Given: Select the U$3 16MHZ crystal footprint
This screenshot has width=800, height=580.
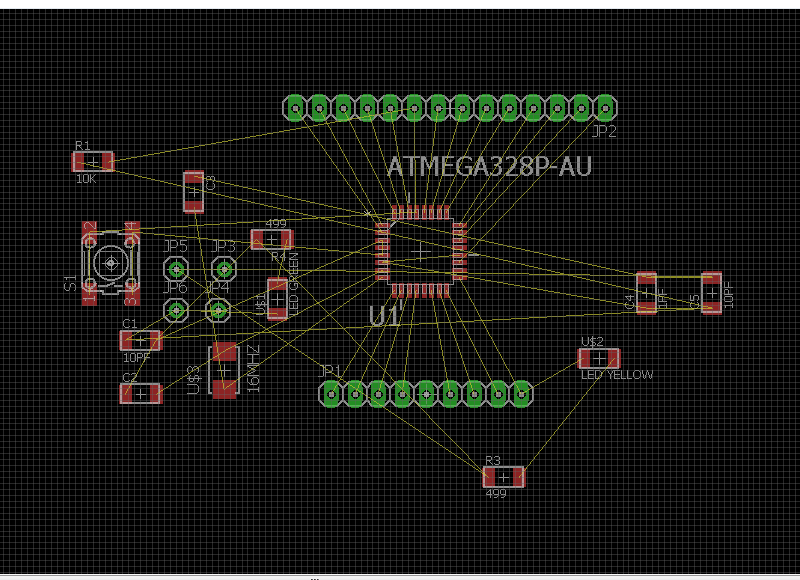Looking at the screenshot, I should [x=224, y=370].
